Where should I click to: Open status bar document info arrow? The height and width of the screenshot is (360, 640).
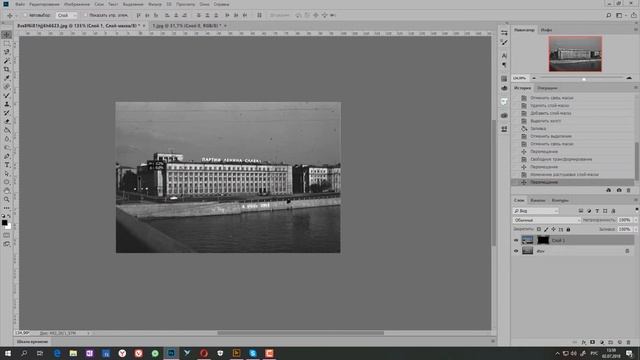[x=89, y=333]
